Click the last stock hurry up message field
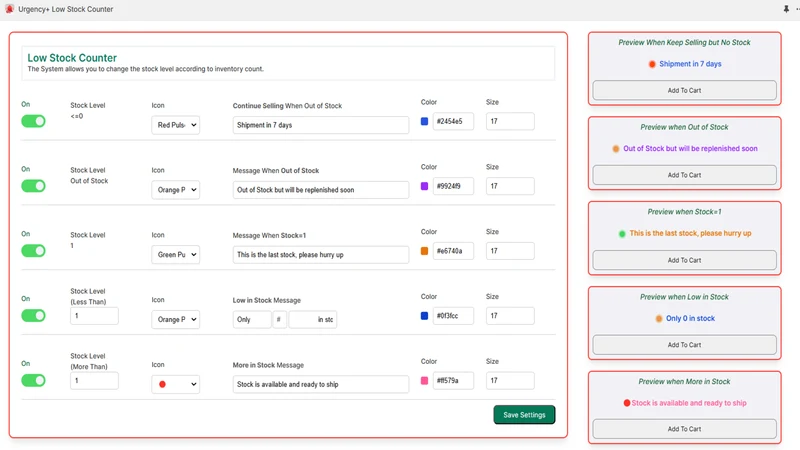Screen dimensions: 800x450 pos(320,255)
